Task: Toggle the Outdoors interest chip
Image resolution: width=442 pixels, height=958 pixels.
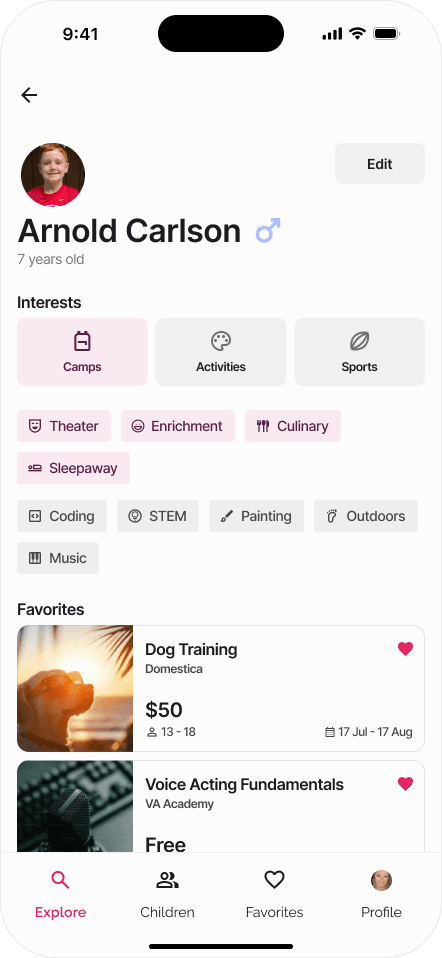Action: [x=366, y=516]
